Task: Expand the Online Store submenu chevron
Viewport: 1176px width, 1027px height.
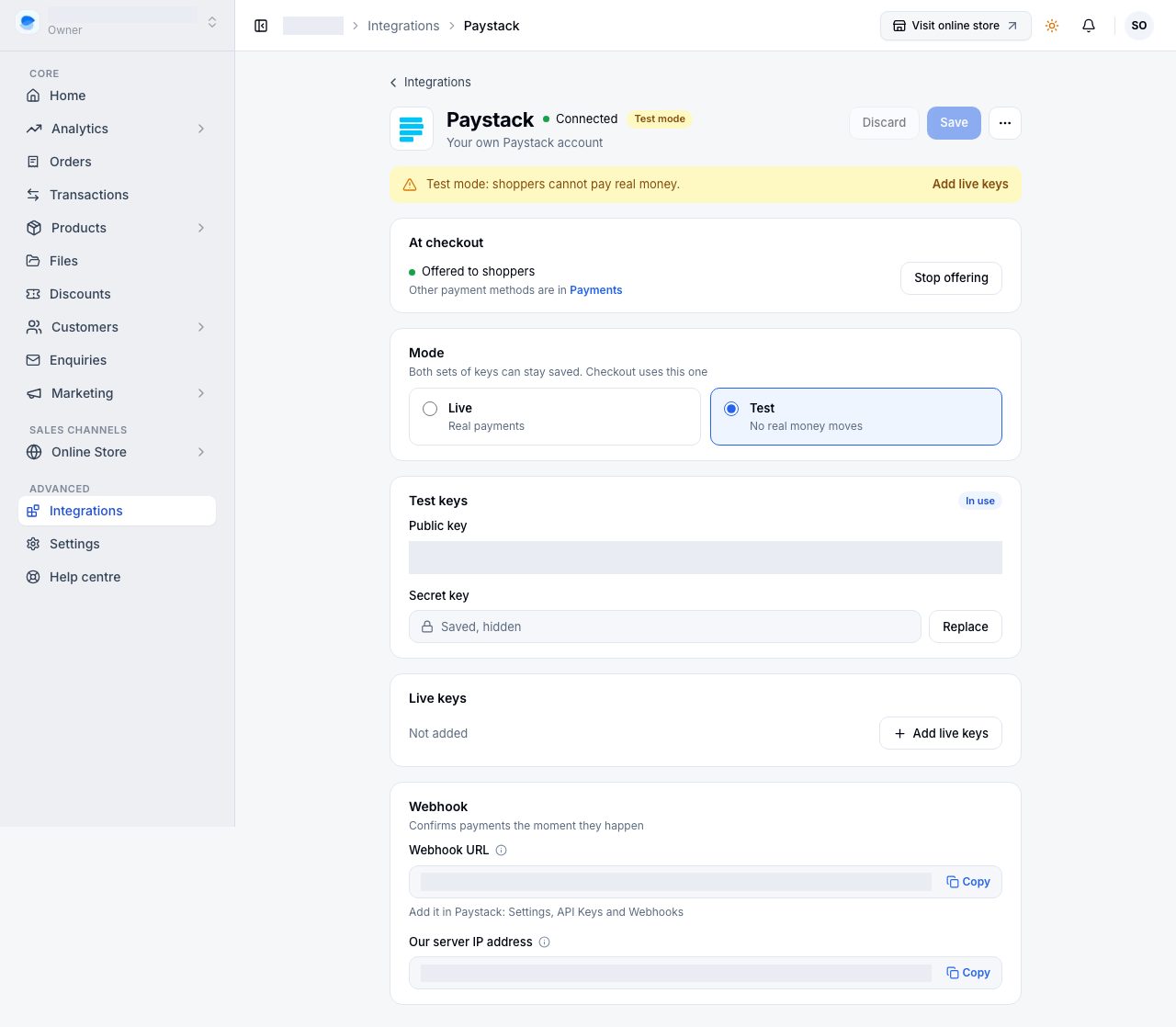Action: [x=201, y=452]
